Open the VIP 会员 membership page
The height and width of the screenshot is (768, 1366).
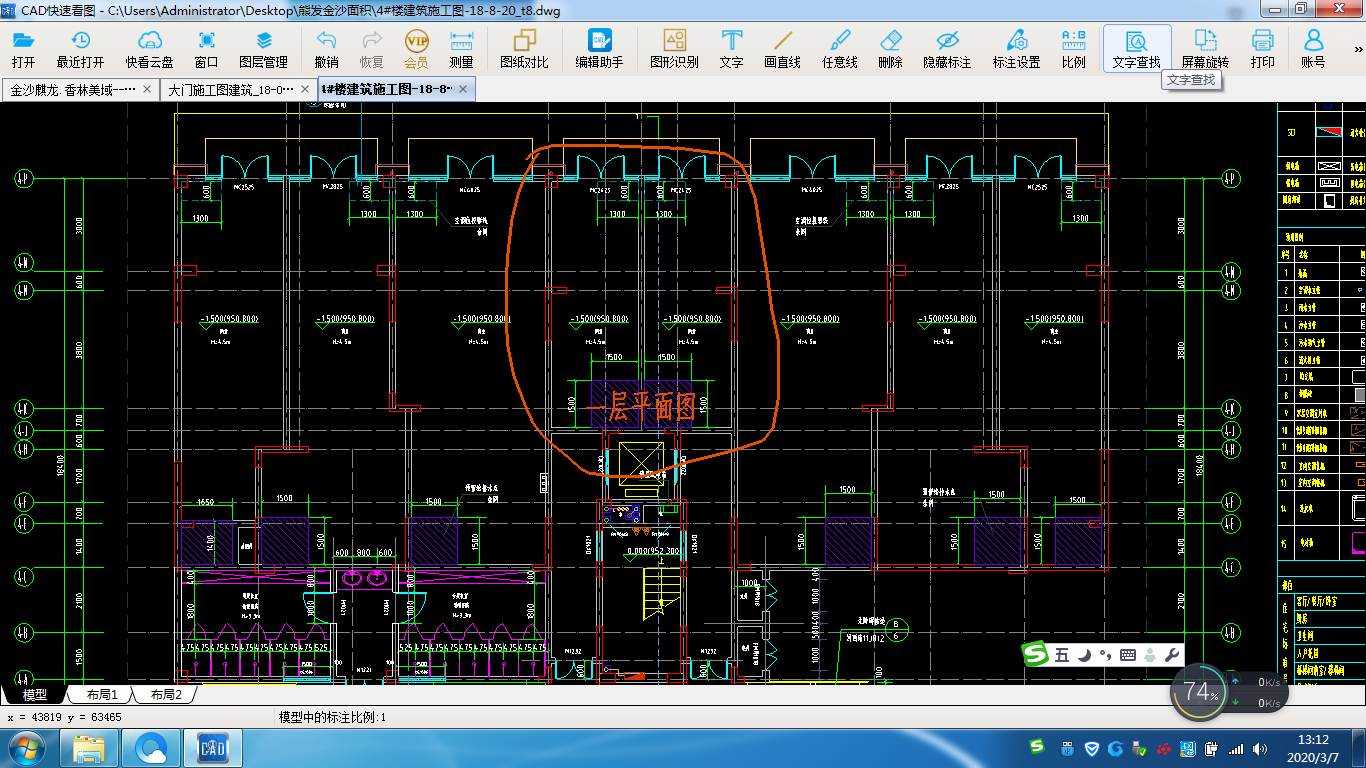(x=416, y=49)
